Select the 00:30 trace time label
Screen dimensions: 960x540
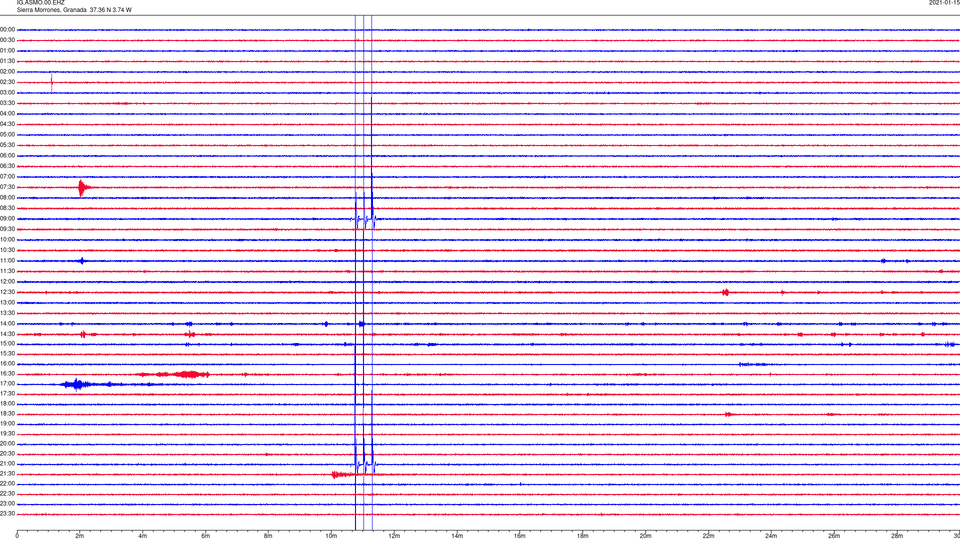[7, 40]
